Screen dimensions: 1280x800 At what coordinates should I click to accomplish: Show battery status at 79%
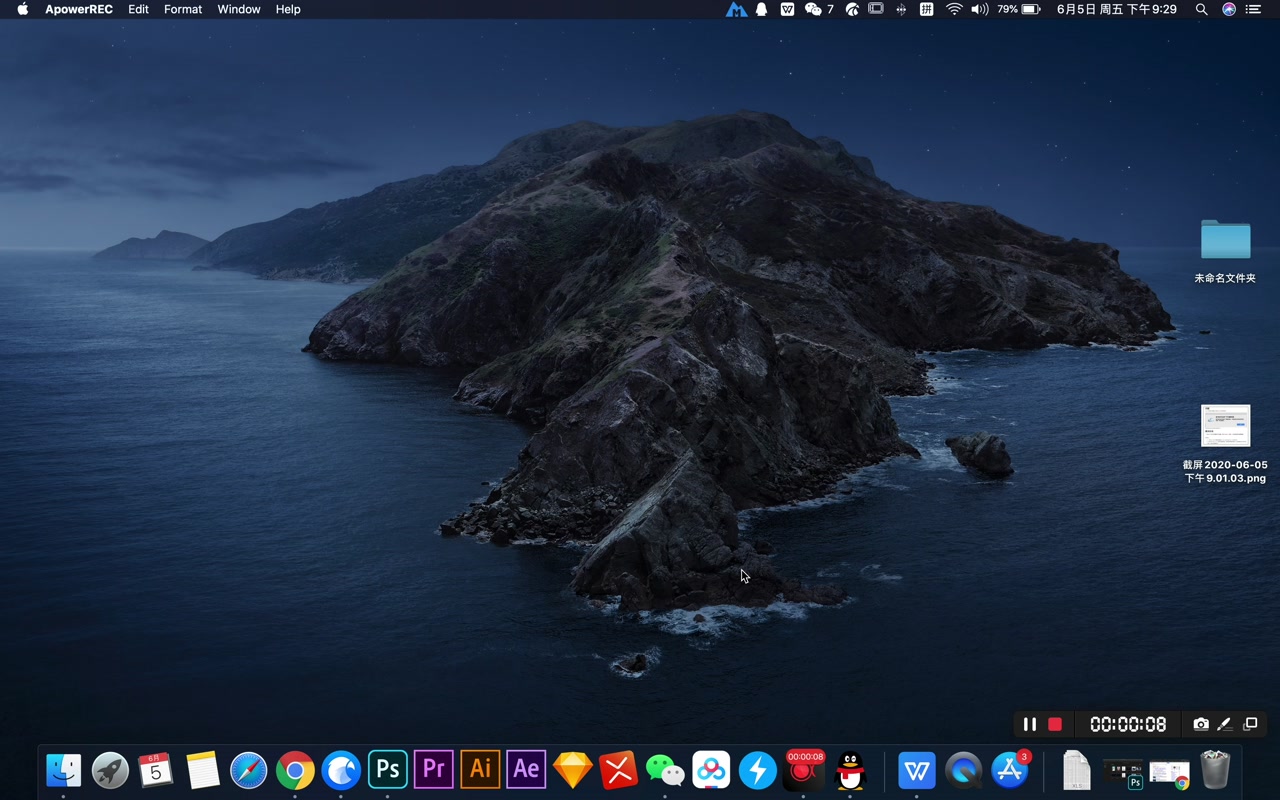pos(1019,9)
